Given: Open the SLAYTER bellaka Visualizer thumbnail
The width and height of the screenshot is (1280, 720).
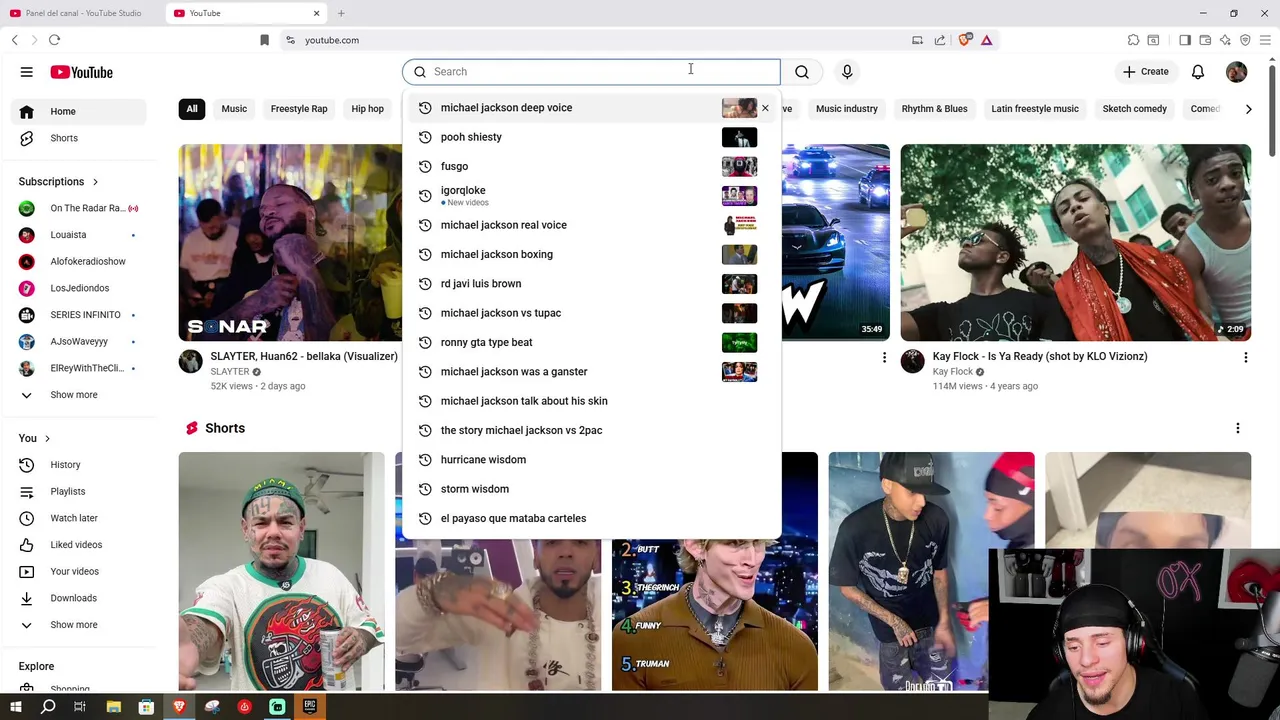Looking at the screenshot, I should pyautogui.click(x=290, y=243).
